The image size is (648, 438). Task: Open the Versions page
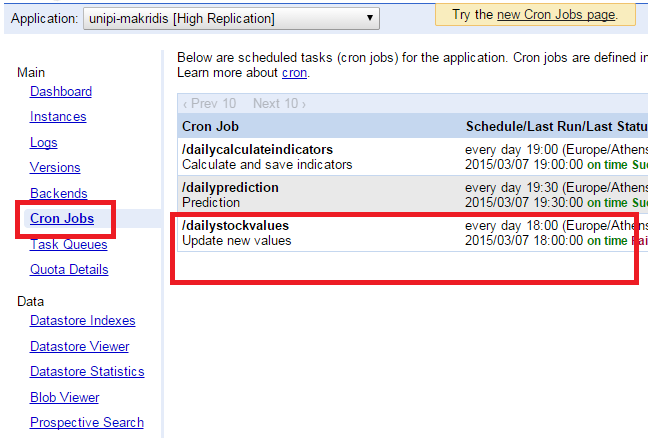pos(55,167)
